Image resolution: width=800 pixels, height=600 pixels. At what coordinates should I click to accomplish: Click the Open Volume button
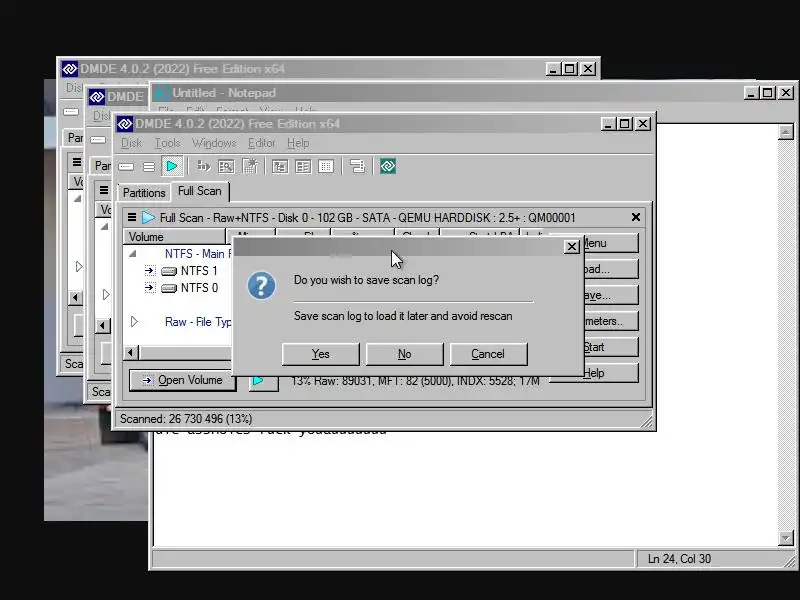[183, 380]
